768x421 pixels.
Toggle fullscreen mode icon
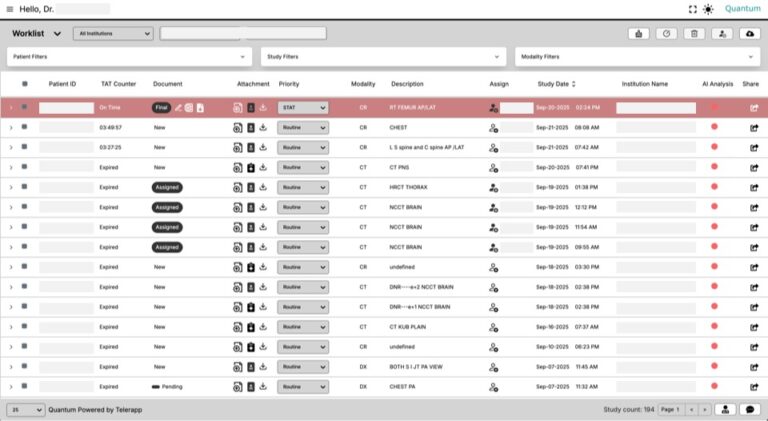tap(693, 9)
